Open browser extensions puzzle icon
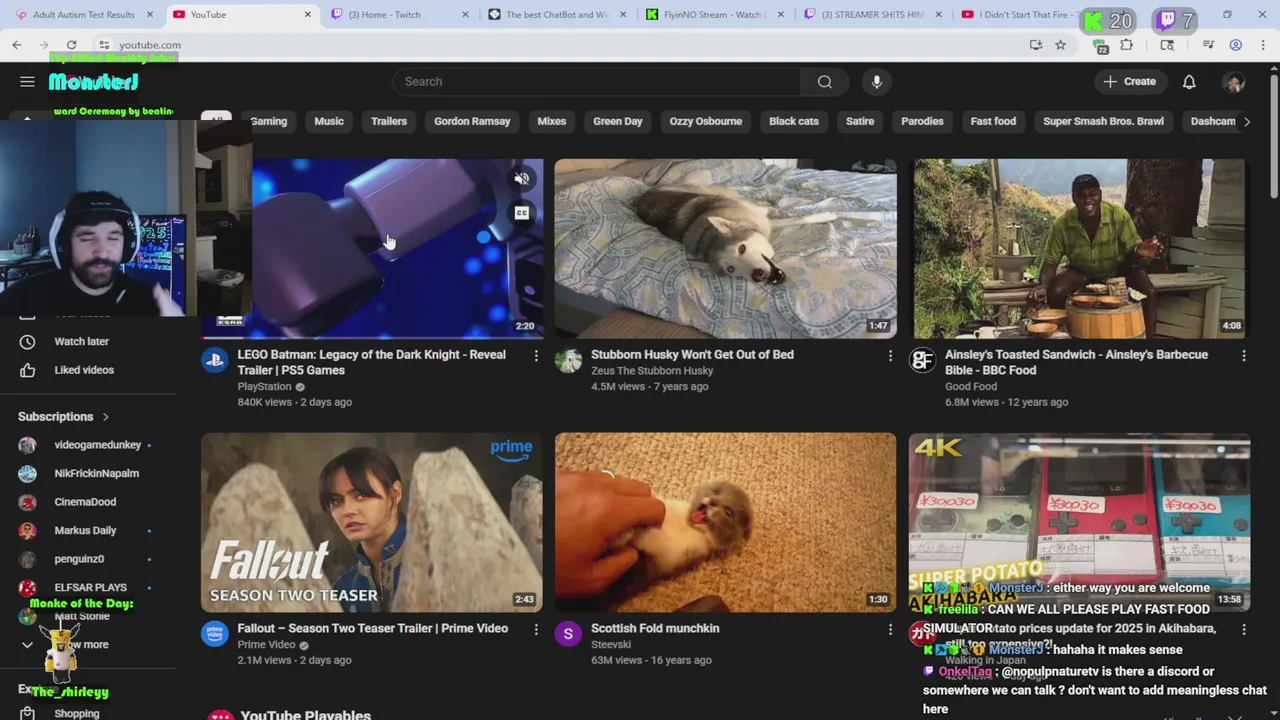 [1127, 45]
